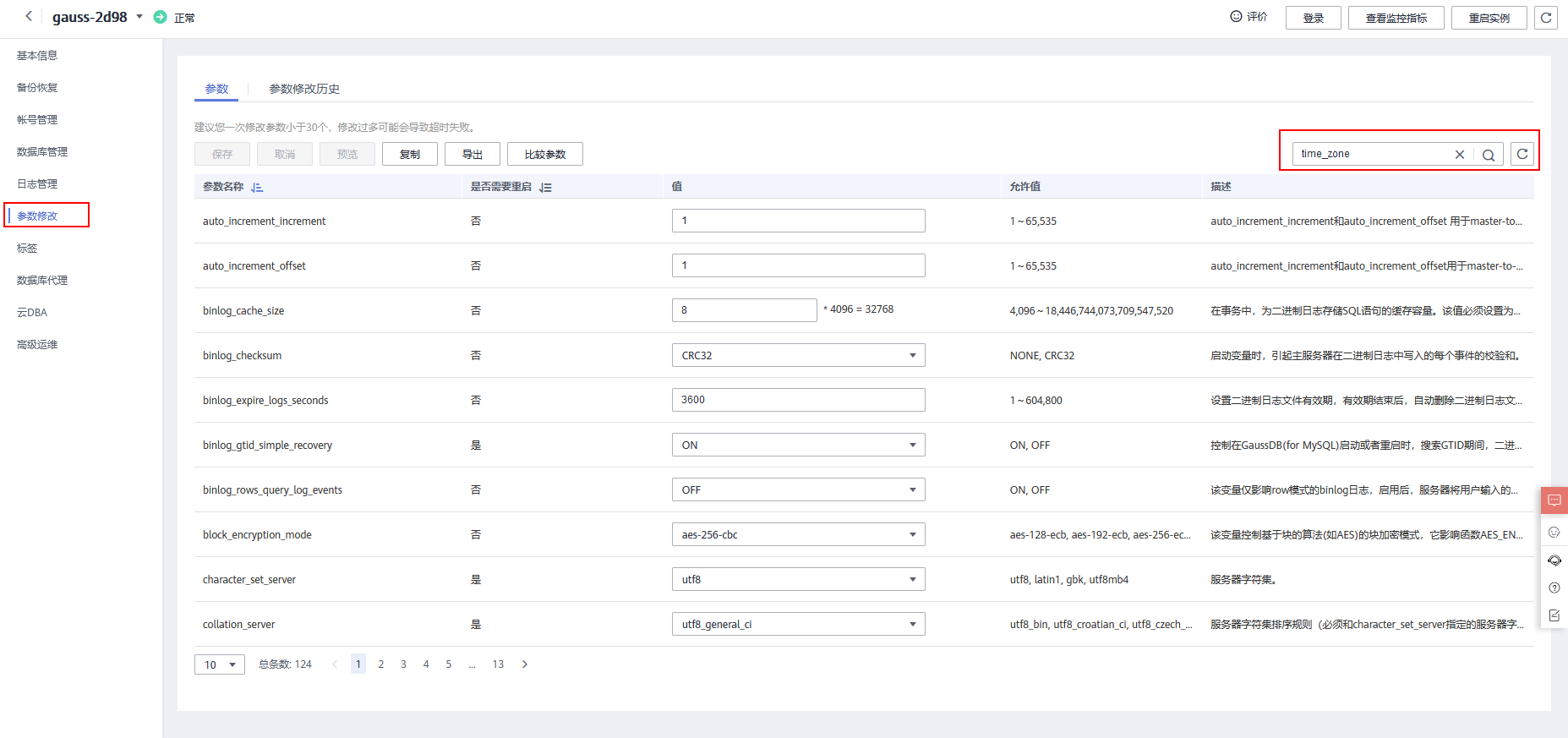Refresh instance using top-right icon
The height and width of the screenshot is (738, 1568).
click(1546, 18)
